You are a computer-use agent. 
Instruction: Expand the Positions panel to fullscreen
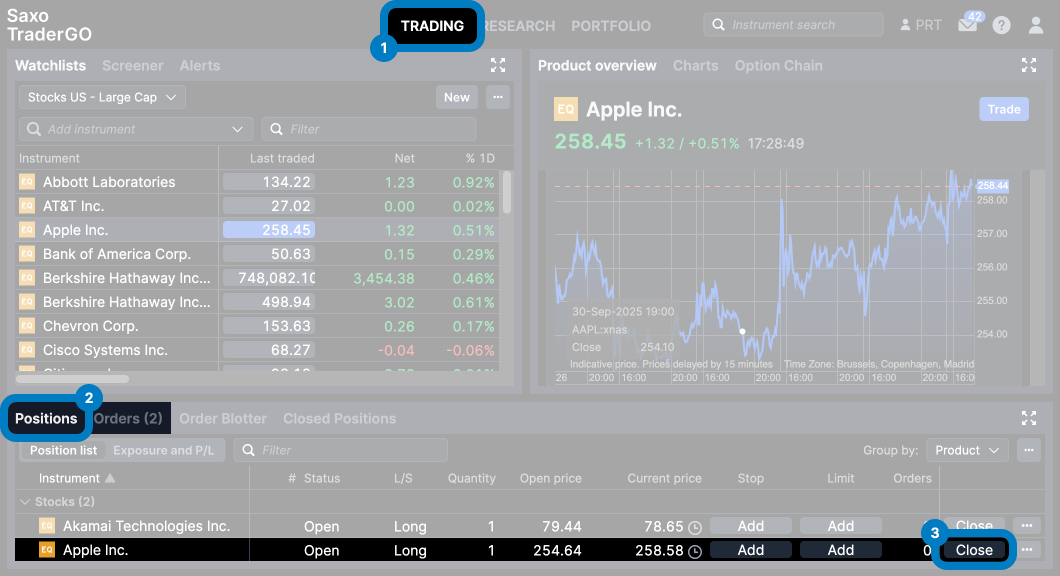pyautogui.click(x=1028, y=419)
